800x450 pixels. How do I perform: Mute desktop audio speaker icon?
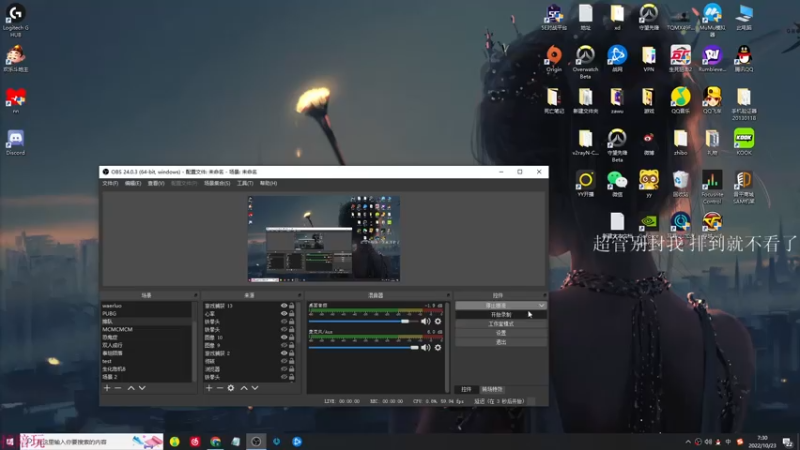pos(426,321)
